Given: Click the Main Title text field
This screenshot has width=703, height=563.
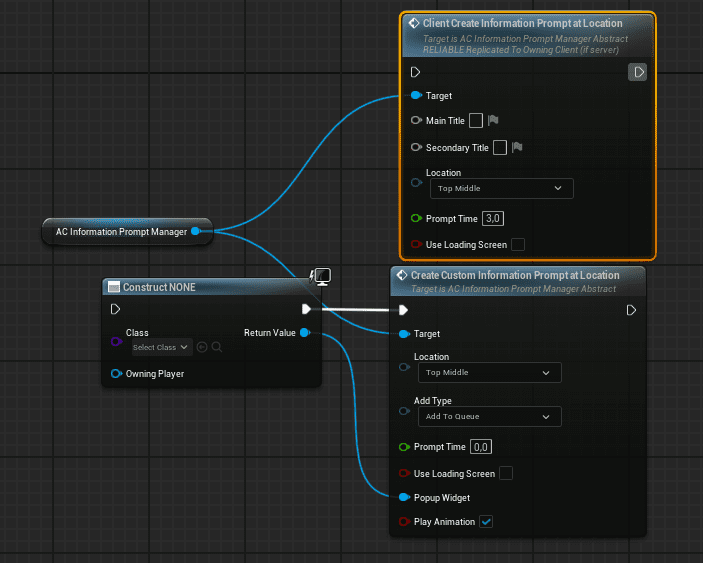Looking at the screenshot, I should click(x=476, y=120).
